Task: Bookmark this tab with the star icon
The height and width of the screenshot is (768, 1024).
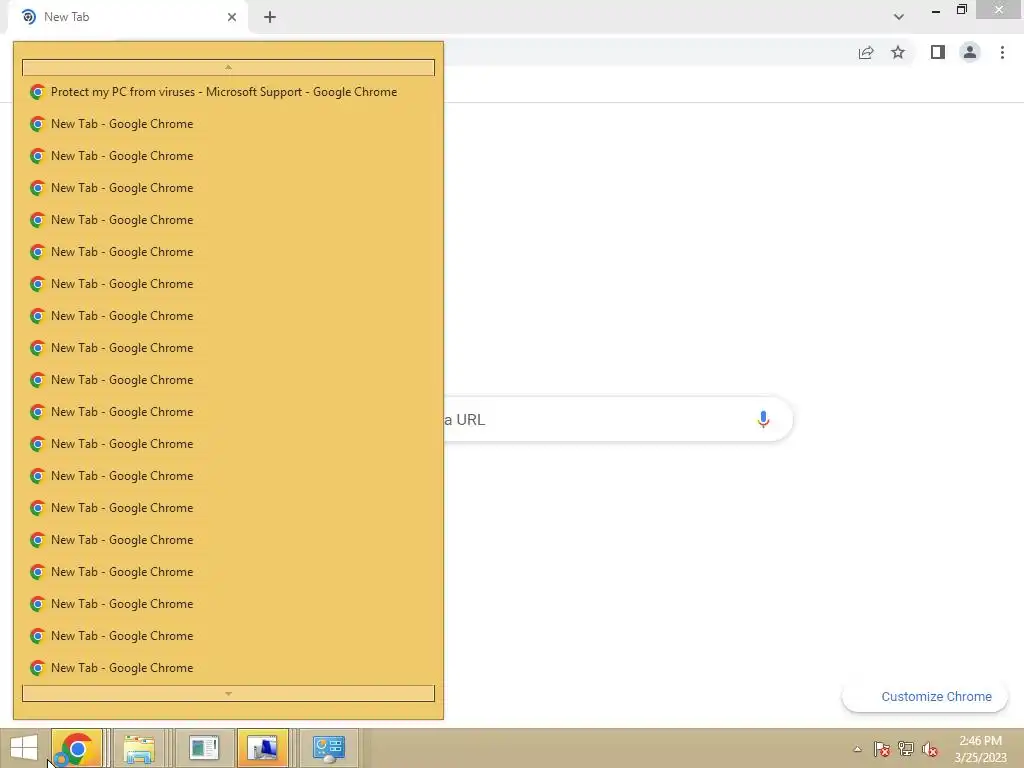Action: tap(898, 53)
